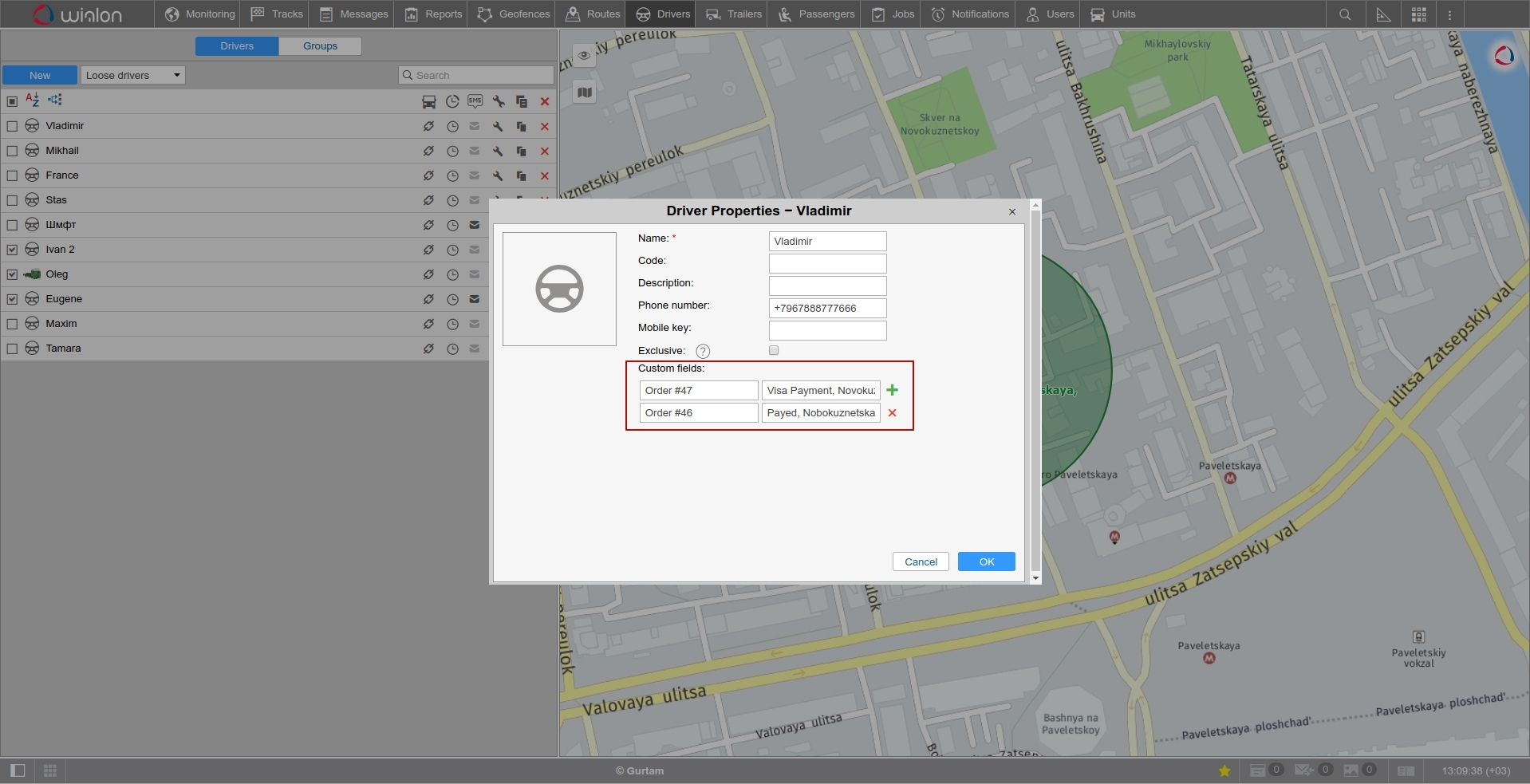The image size is (1530, 784).
Task: Open the overflow three-dot menu top right
Action: click(x=1449, y=14)
